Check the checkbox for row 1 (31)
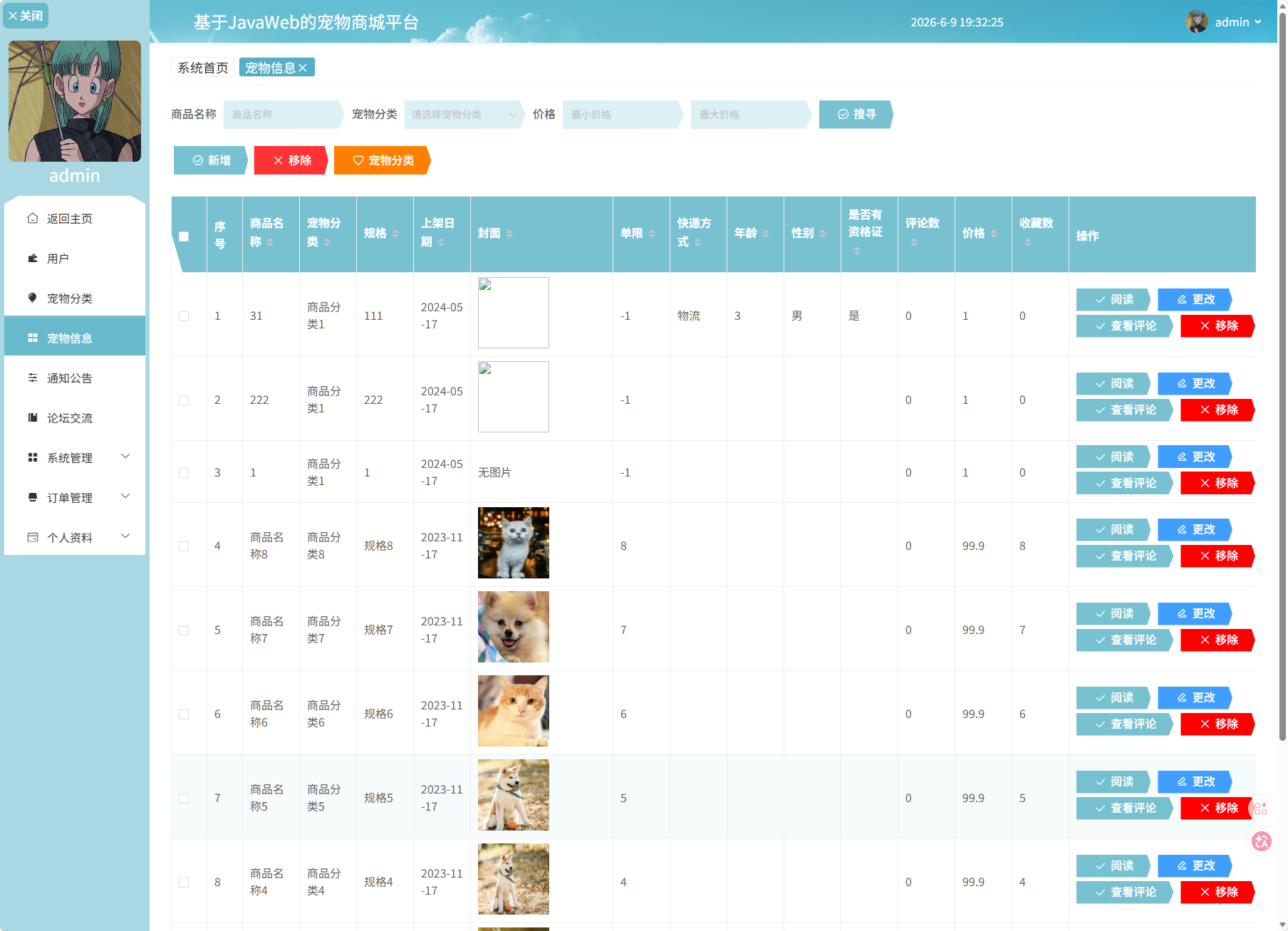 [x=184, y=316]
